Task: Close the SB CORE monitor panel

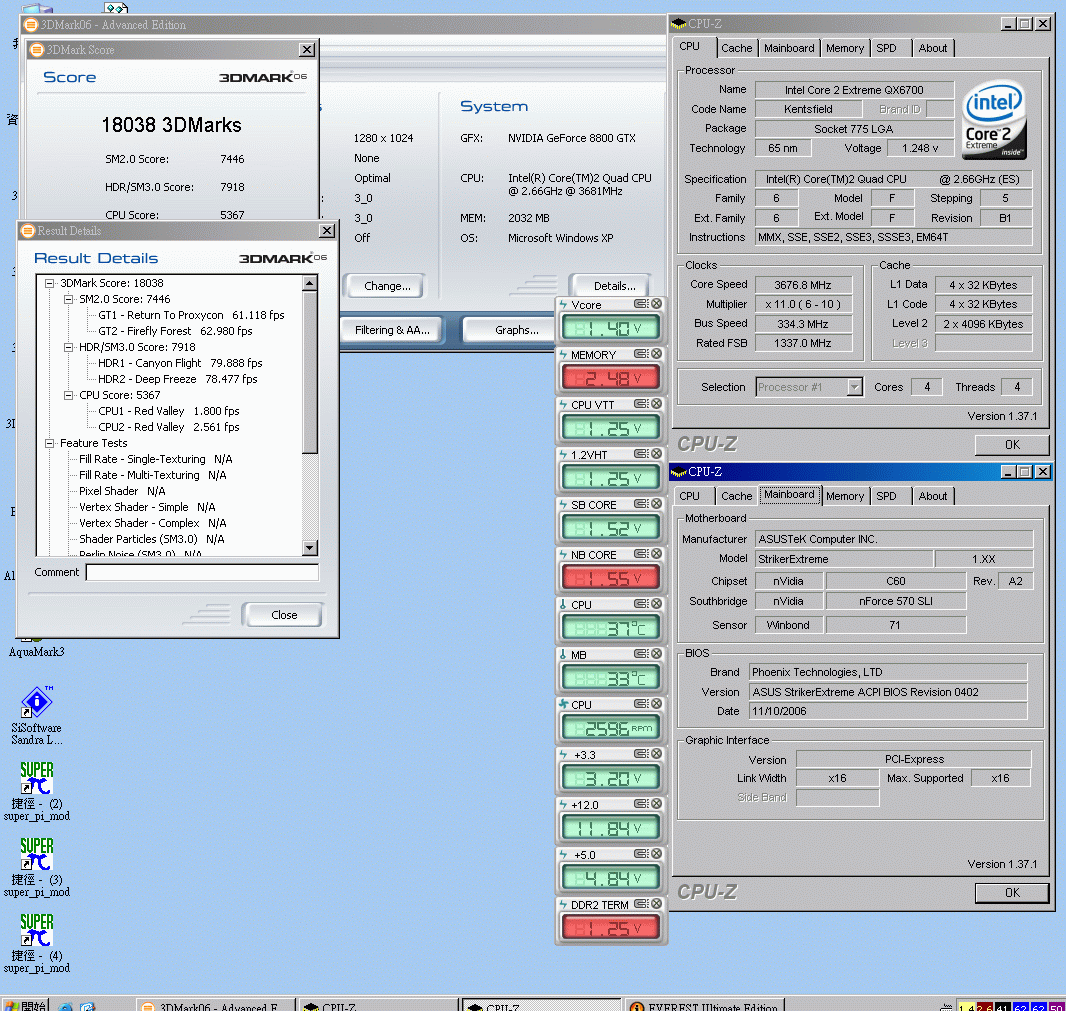Action: click(657, 504)
